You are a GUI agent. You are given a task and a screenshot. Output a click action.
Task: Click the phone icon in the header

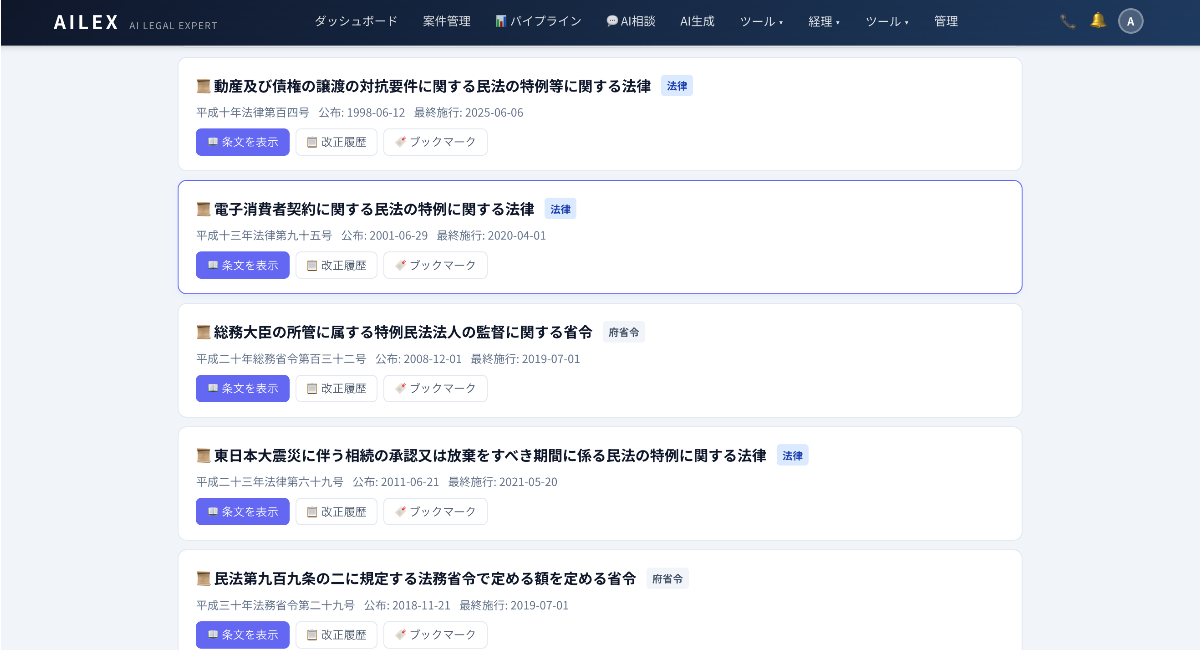tap(1067, 21)
